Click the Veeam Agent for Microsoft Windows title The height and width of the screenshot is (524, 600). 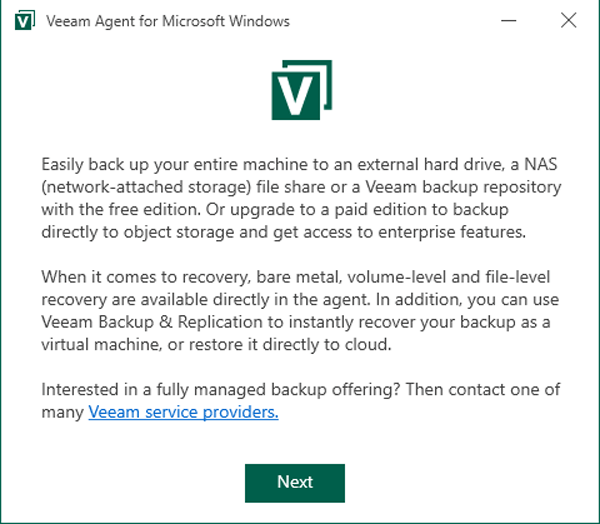(168, 21)
